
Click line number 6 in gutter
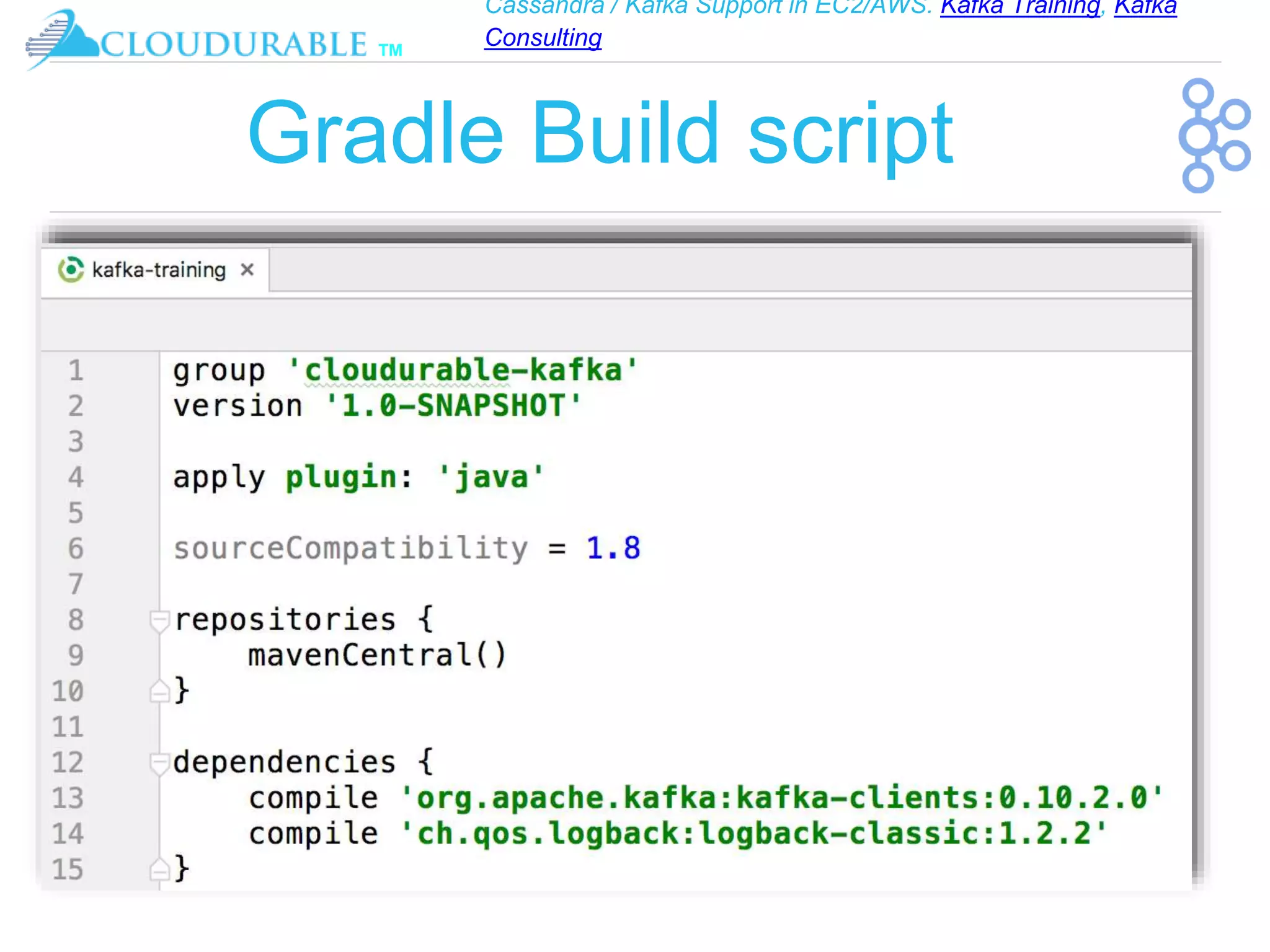coord(76,549)
